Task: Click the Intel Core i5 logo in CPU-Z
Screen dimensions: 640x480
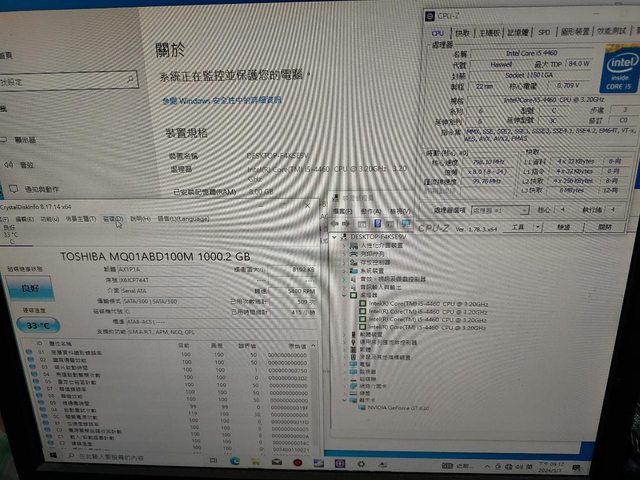Action: 619,69
